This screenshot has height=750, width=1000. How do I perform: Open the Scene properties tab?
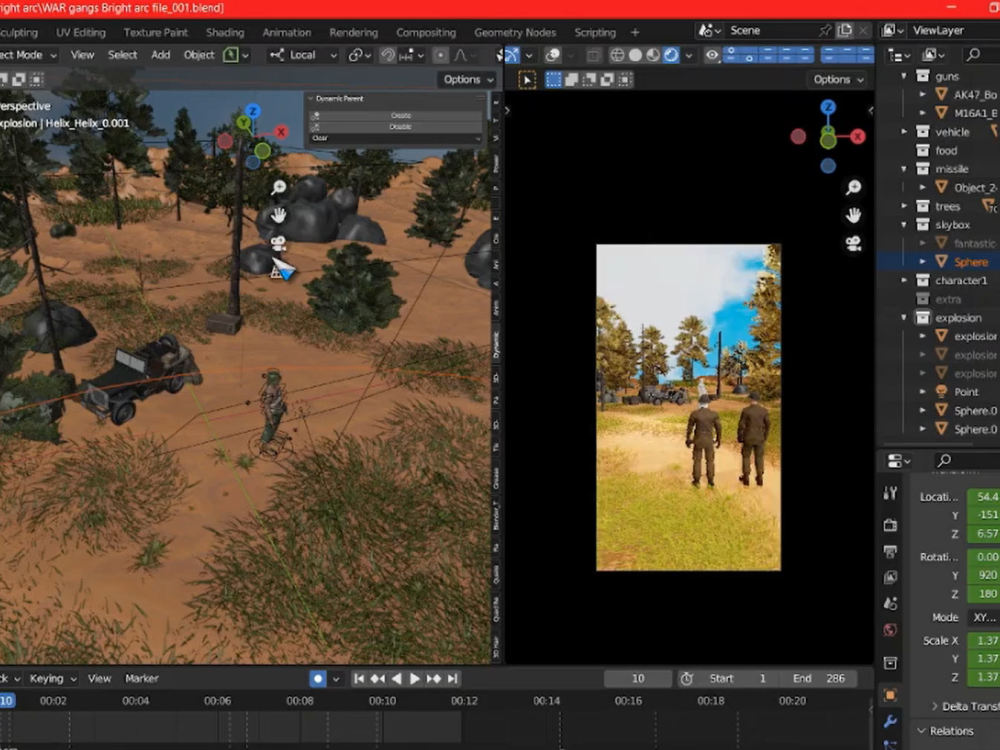(890, 603)
